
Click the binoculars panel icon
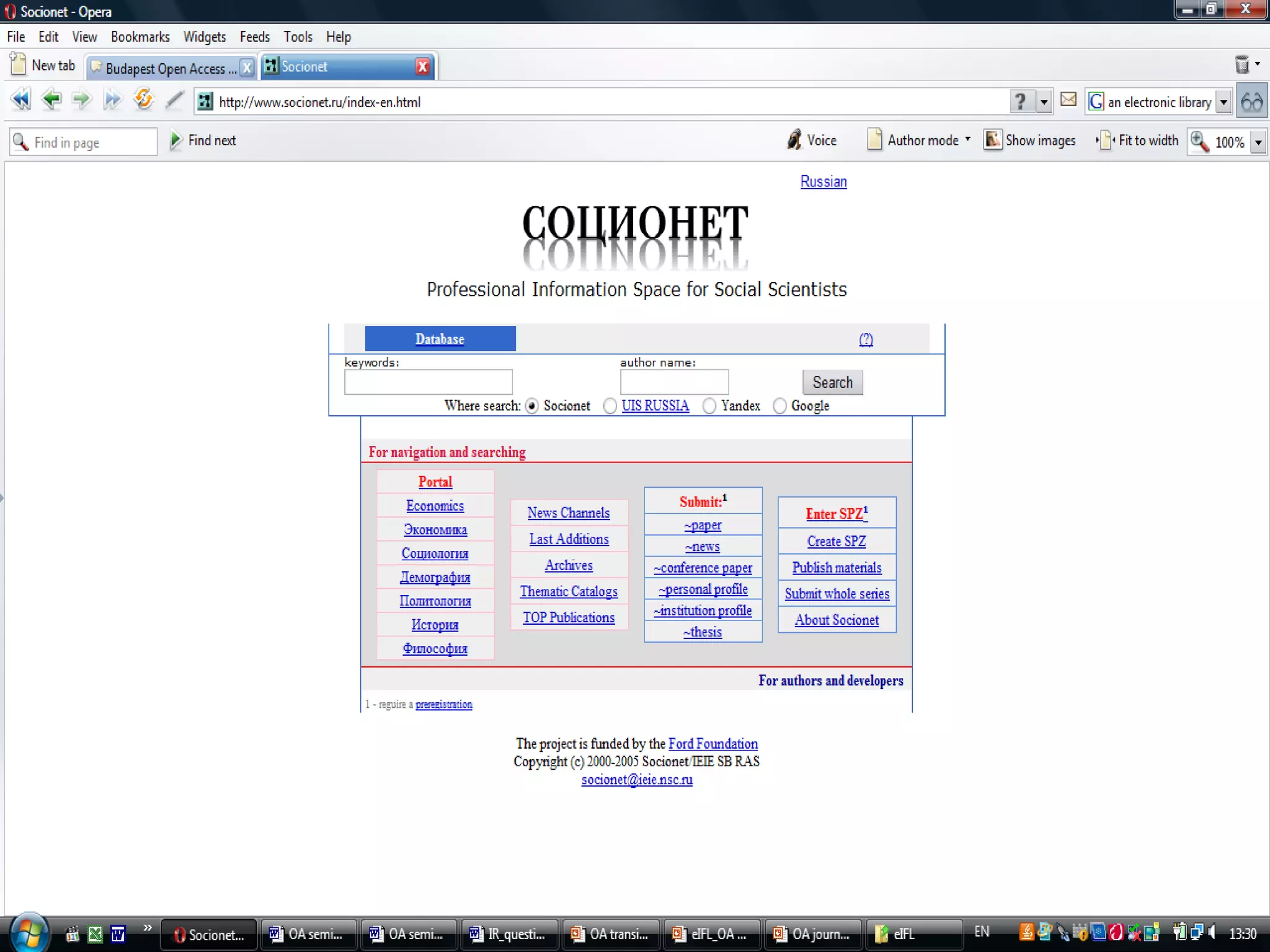click(1252, 101)
